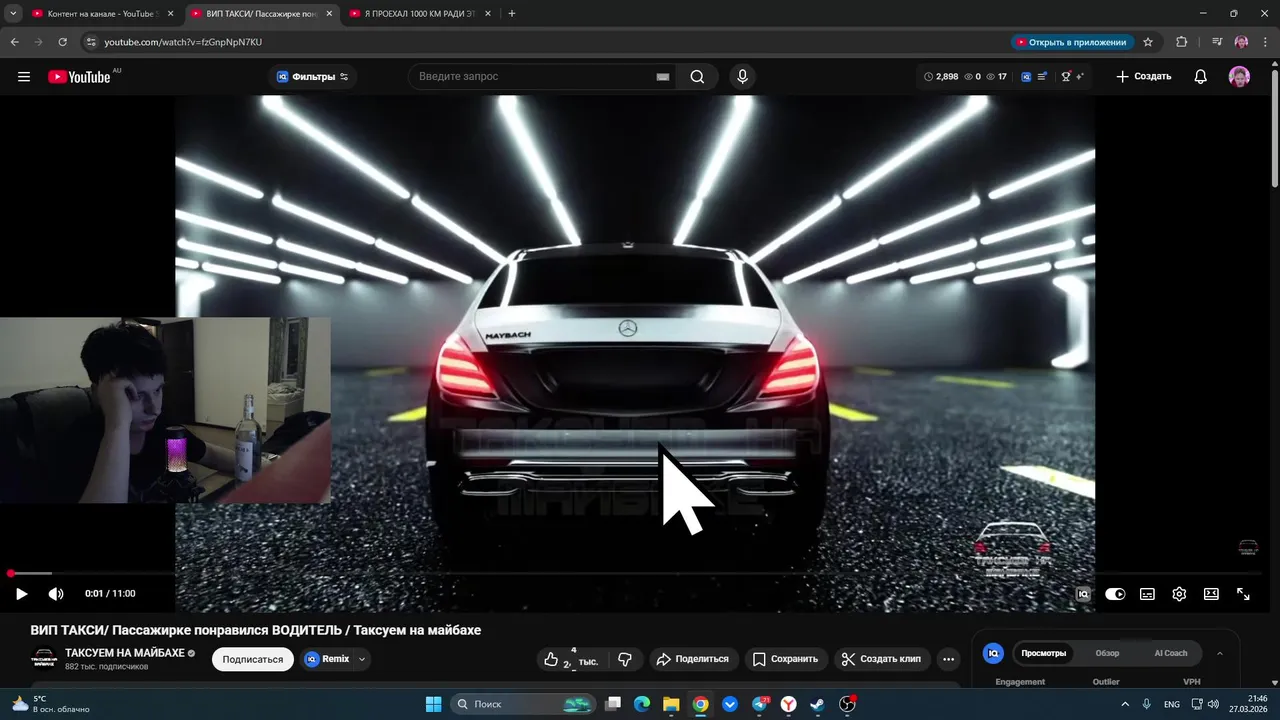The width and height of the screenshot is (1280, 720).
Task: Open the video settings gear
Action: pos(1179,594)
